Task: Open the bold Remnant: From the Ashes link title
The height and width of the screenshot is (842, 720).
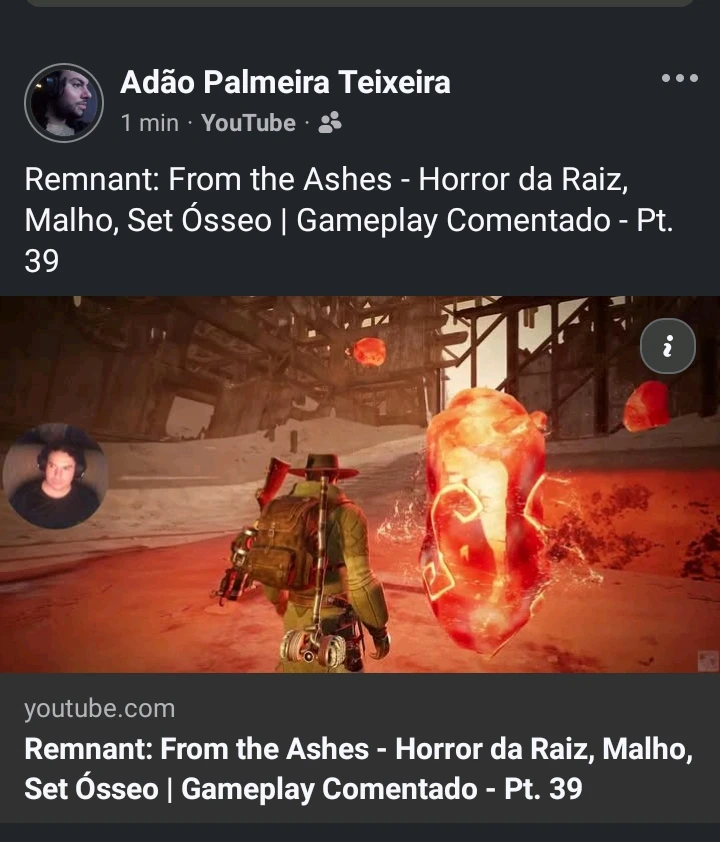Action: click(359, 768)
